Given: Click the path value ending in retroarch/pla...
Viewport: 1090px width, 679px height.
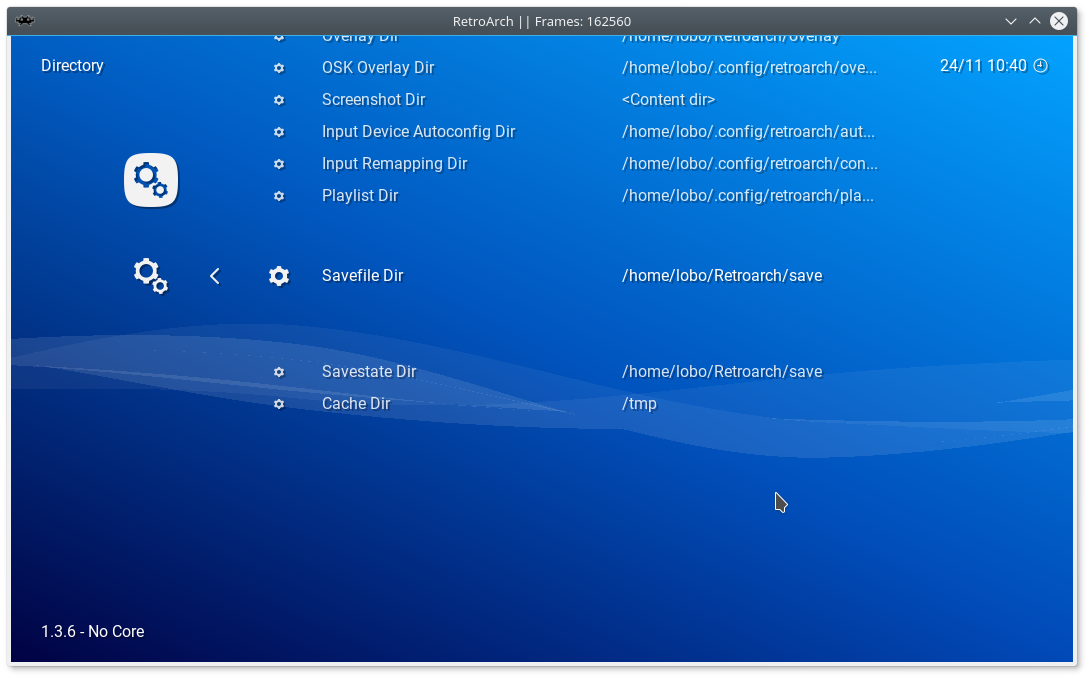Looking at the screenshot, I should click(748, 195).
